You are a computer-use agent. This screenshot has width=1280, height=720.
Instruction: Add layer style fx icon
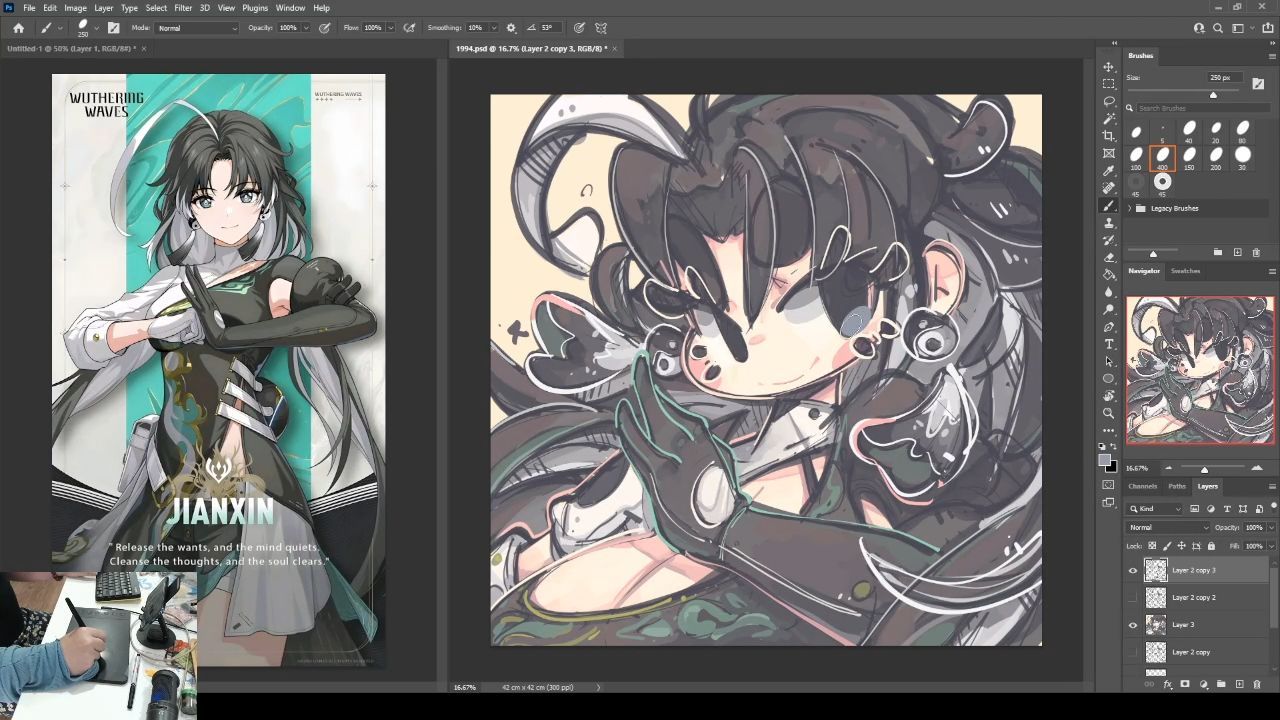tap(1167, 684)
